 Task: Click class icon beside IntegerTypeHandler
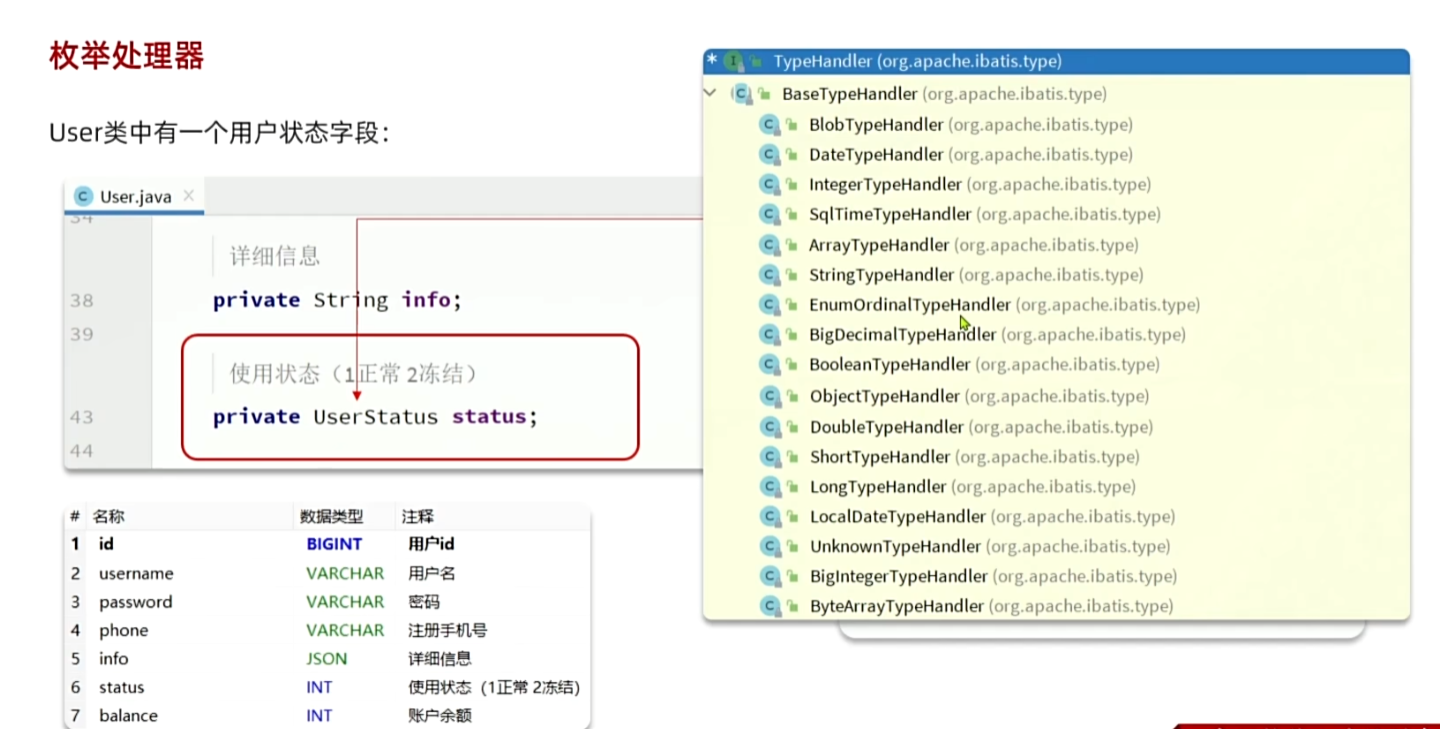pos(769,185)
